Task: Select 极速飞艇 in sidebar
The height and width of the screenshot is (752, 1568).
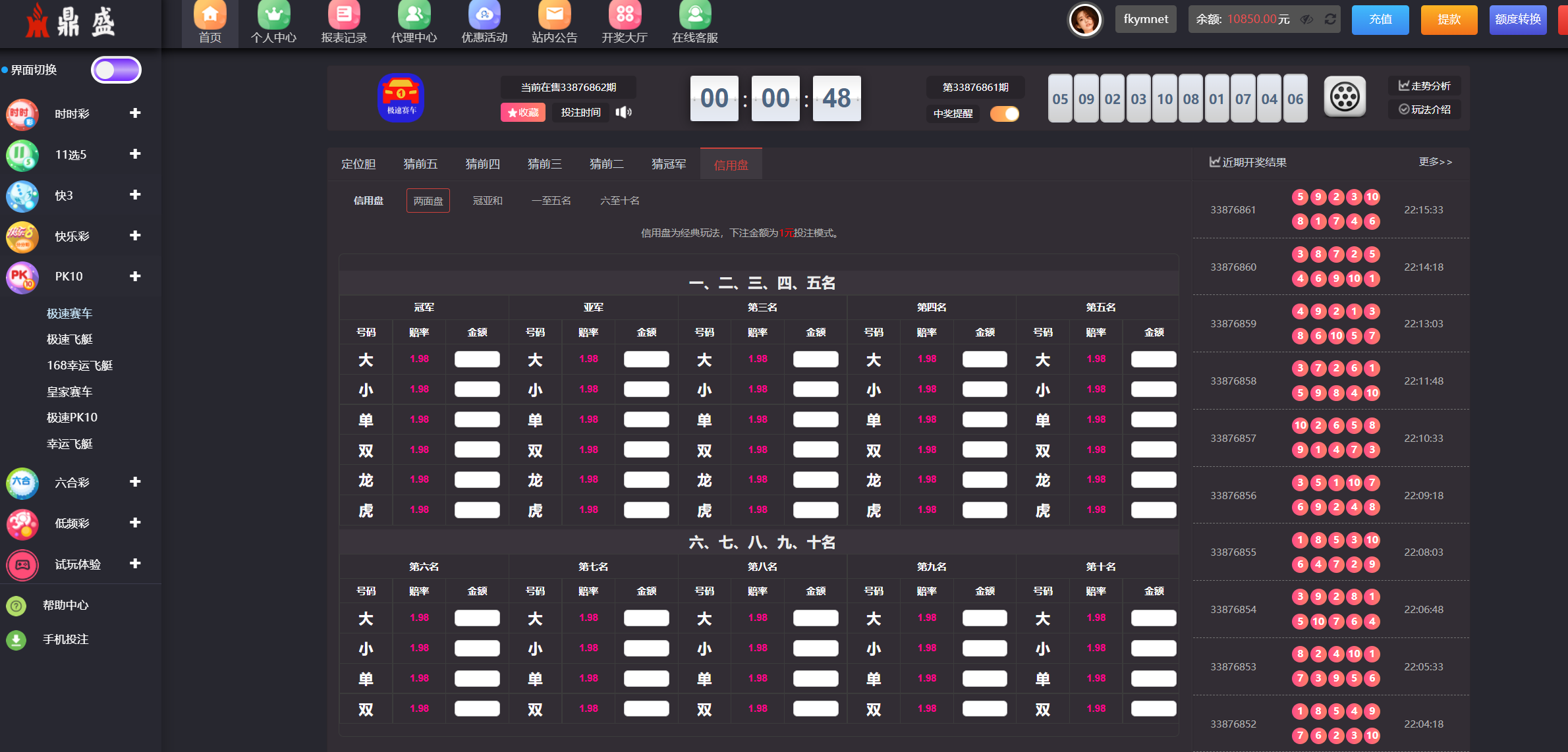Action: coord(69,340)
